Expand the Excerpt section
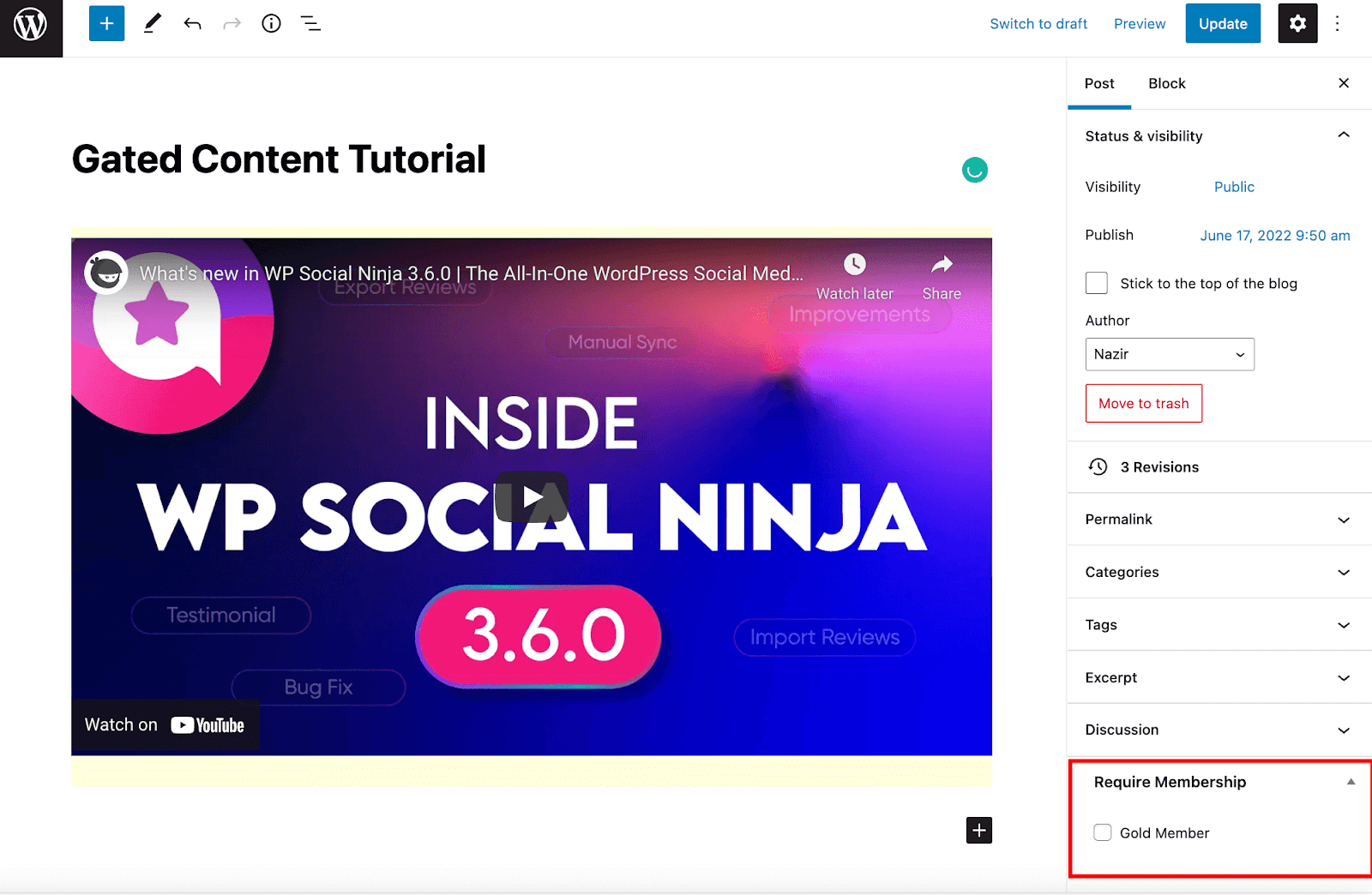 [1219, 677]
